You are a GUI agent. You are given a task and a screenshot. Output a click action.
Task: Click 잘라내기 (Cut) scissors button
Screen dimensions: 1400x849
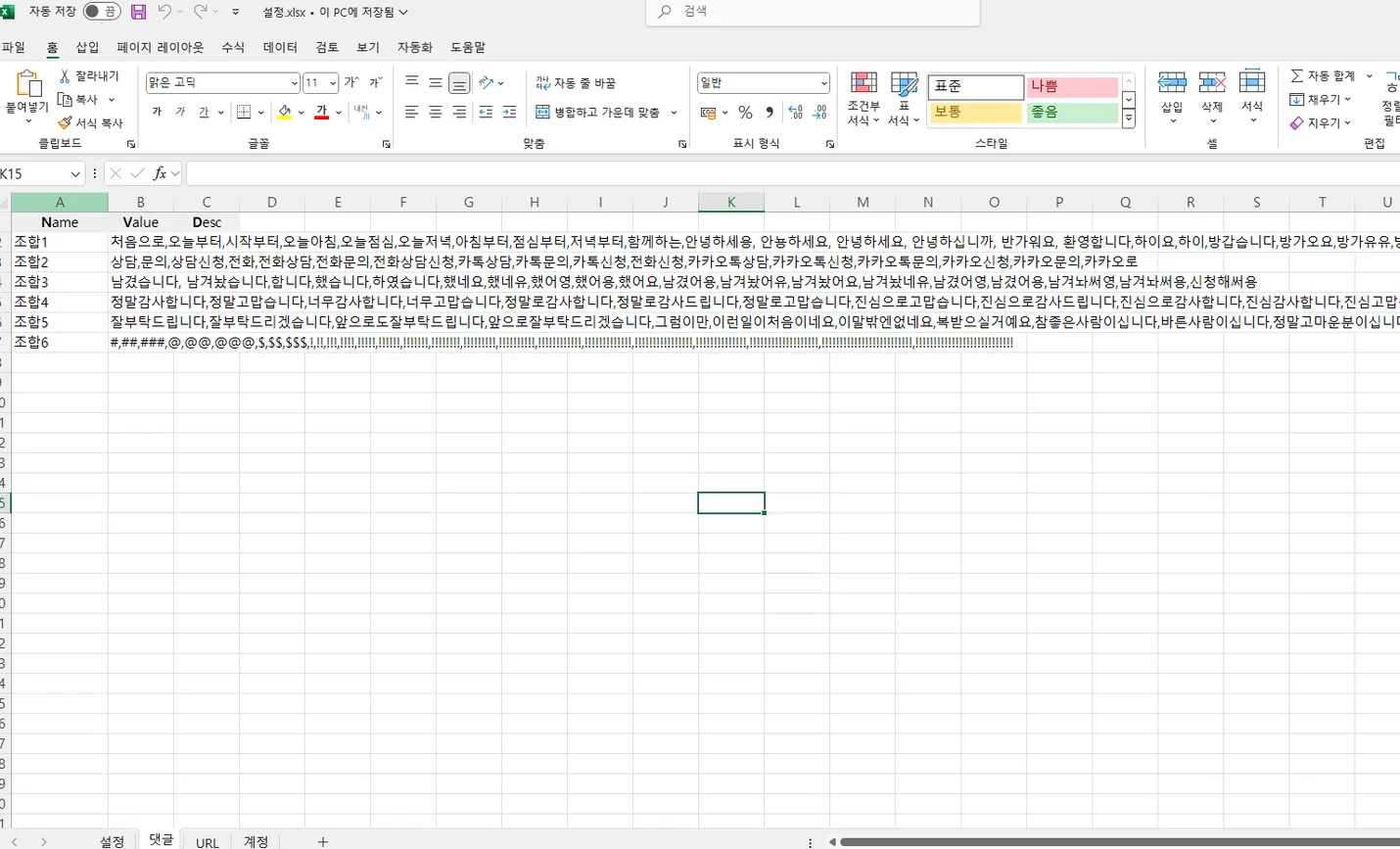click(x=88, y=76)
